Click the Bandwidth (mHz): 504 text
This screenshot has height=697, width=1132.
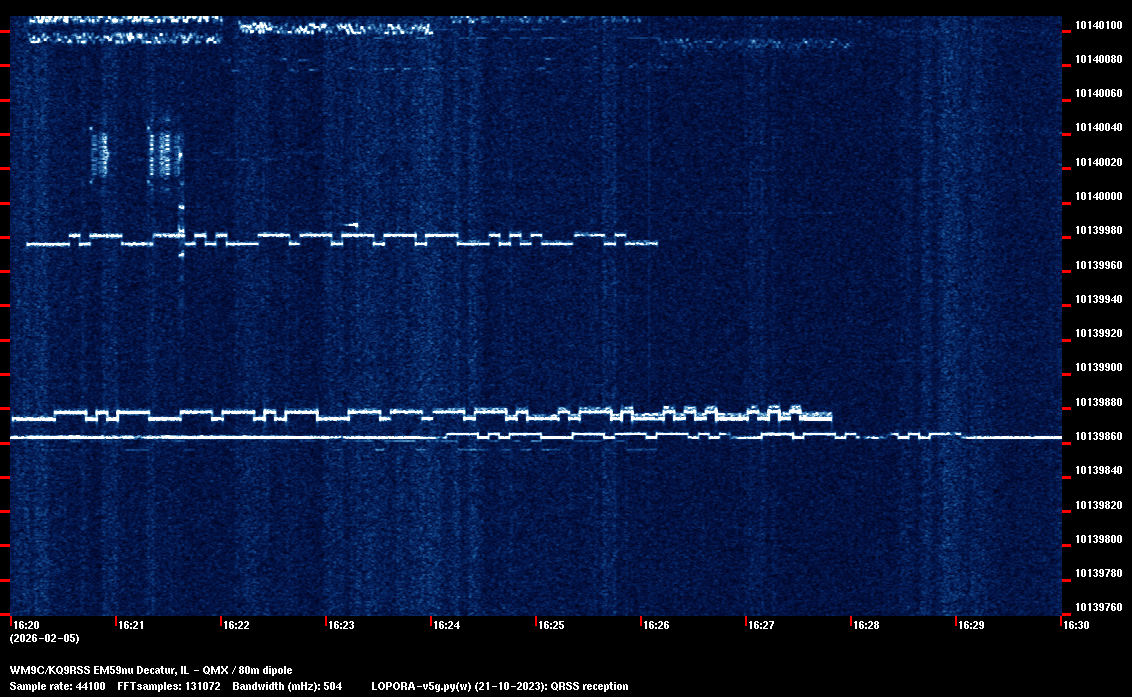coord(287,687)
